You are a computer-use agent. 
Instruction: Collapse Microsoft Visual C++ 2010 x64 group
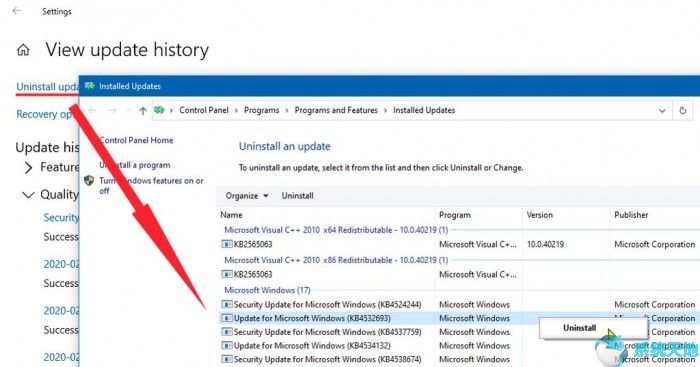click(x=336, y=230)
